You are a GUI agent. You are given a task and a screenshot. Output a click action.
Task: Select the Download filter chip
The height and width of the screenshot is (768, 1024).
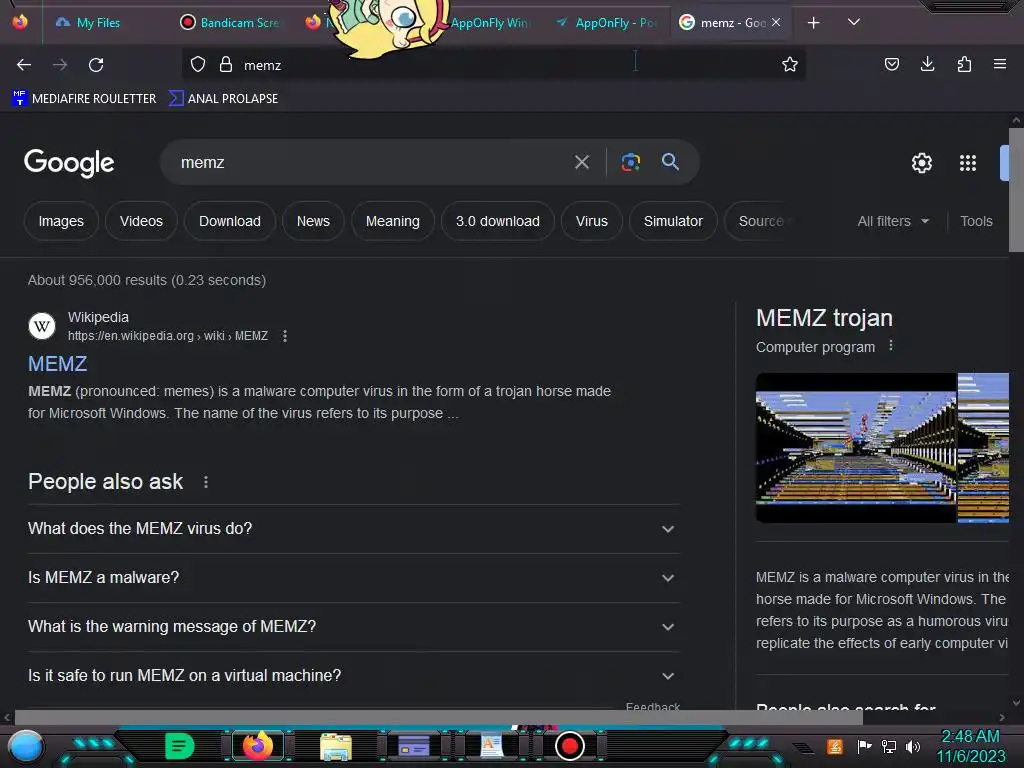[230, 221]
